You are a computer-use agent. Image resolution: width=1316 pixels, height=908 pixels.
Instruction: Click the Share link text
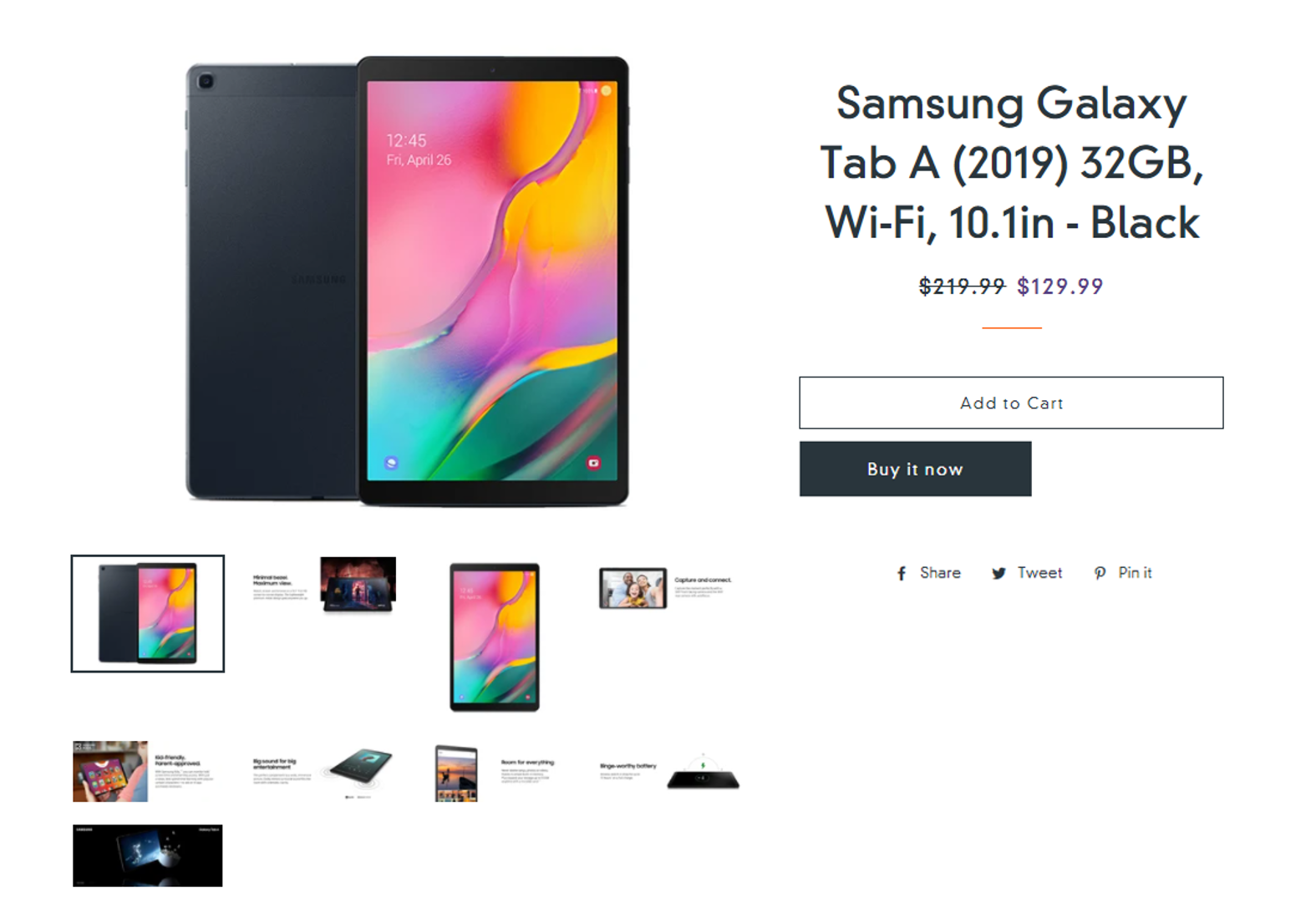pyautogui.click(x=940, y=573)
